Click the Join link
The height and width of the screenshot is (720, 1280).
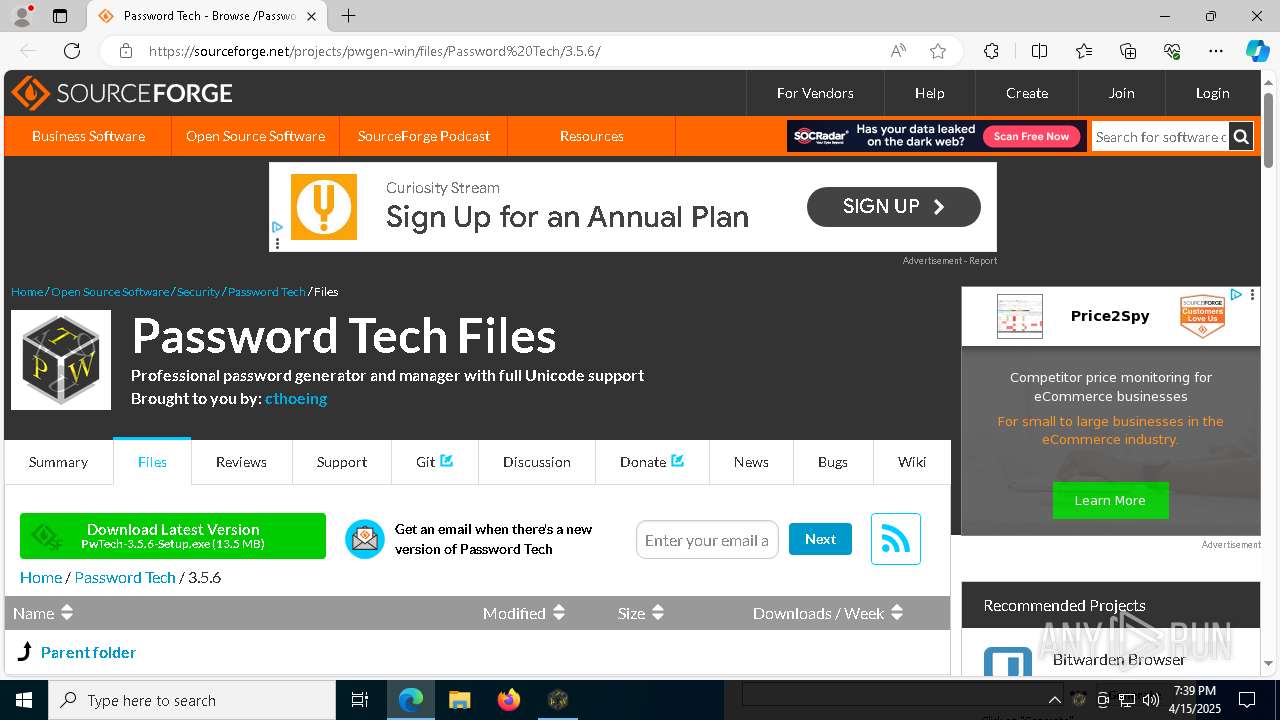click(x=1121, y=93)
